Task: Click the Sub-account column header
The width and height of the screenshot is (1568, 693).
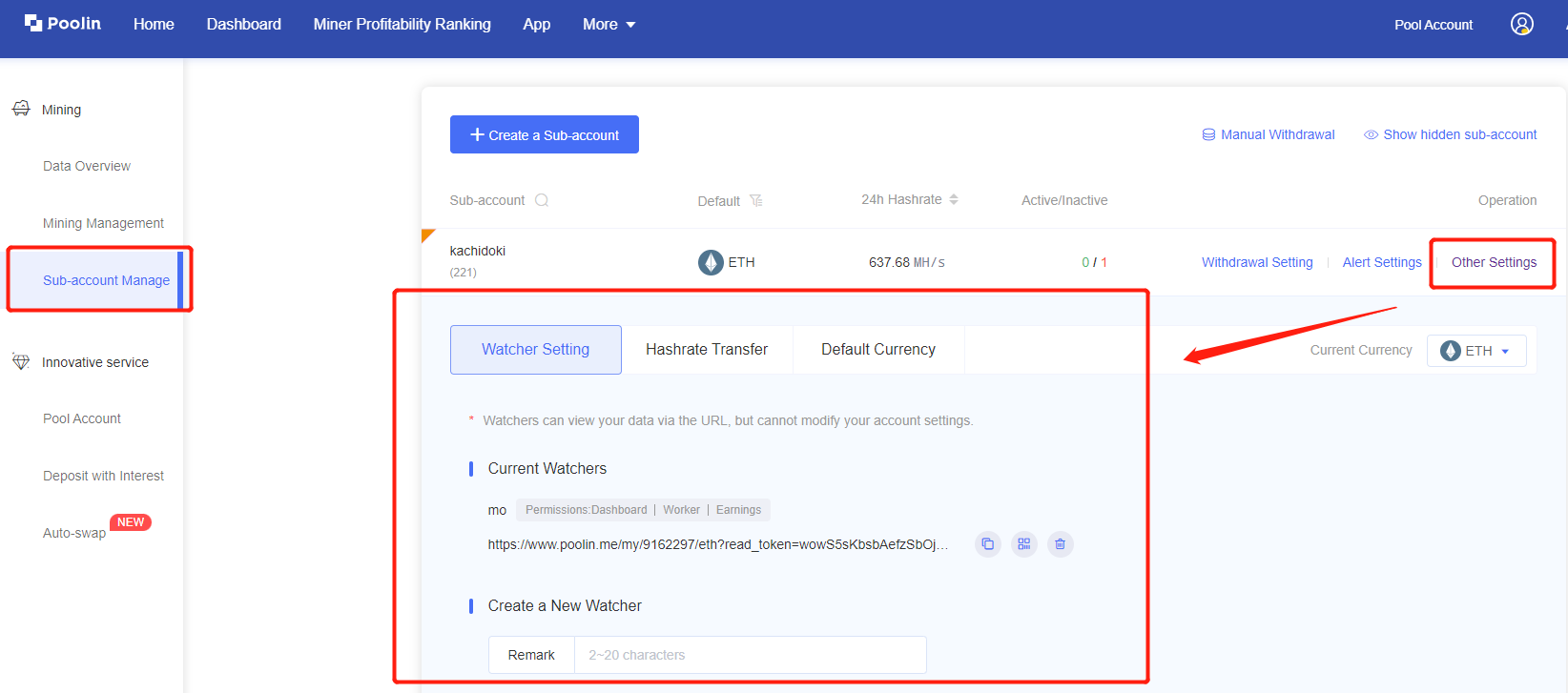Action: [x=487, y=200]
